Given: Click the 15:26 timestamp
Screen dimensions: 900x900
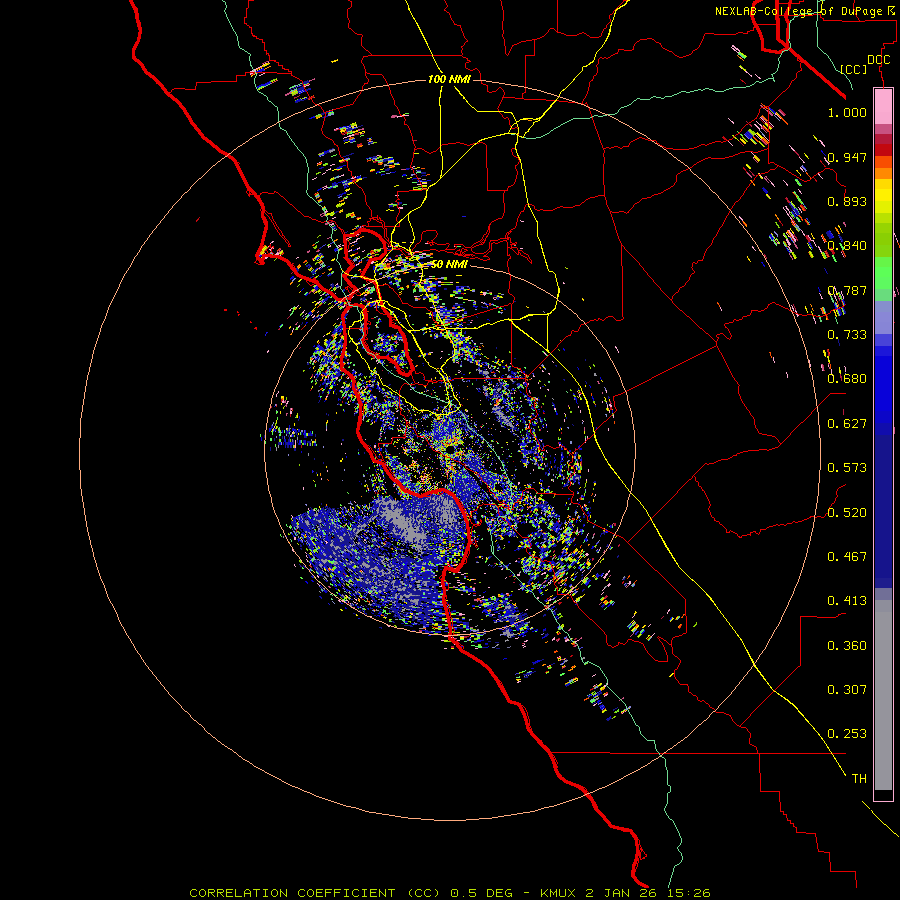Looking at the screenshot, I should click(688, 893).
